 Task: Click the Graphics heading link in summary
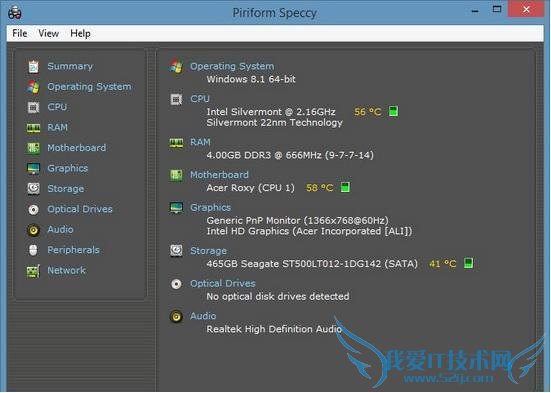point(210,207)
